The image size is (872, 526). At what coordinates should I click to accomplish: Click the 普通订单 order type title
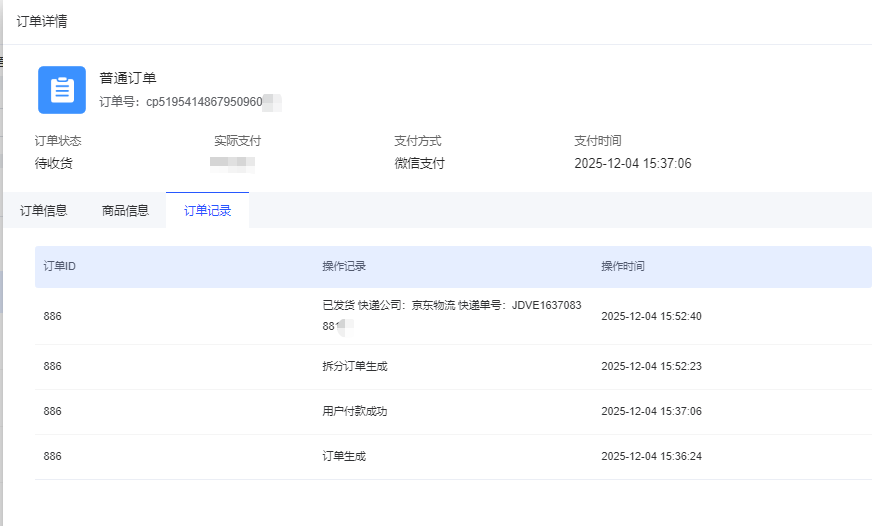(128, 78)
